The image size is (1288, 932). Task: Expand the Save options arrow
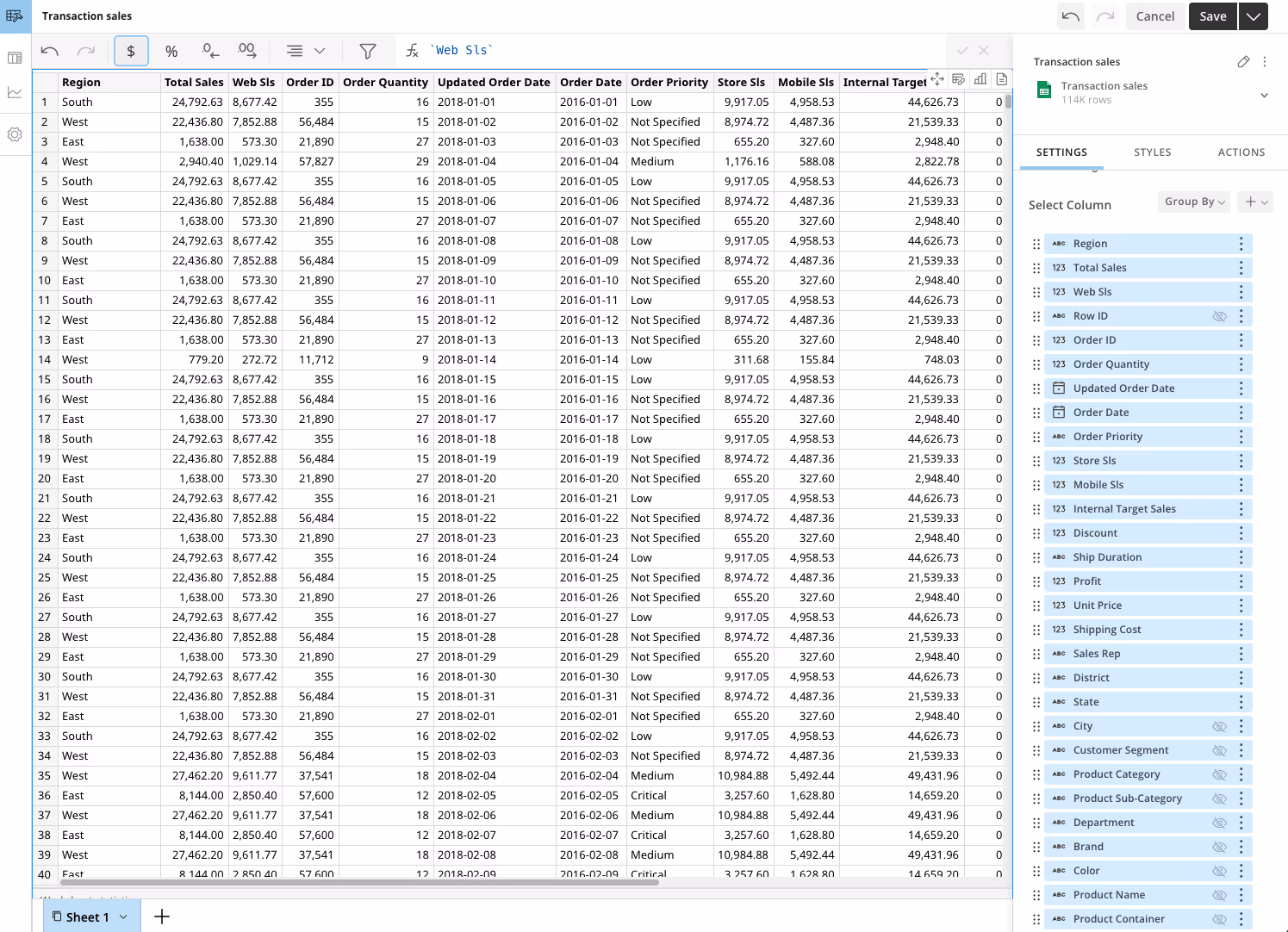[1253, 16]
